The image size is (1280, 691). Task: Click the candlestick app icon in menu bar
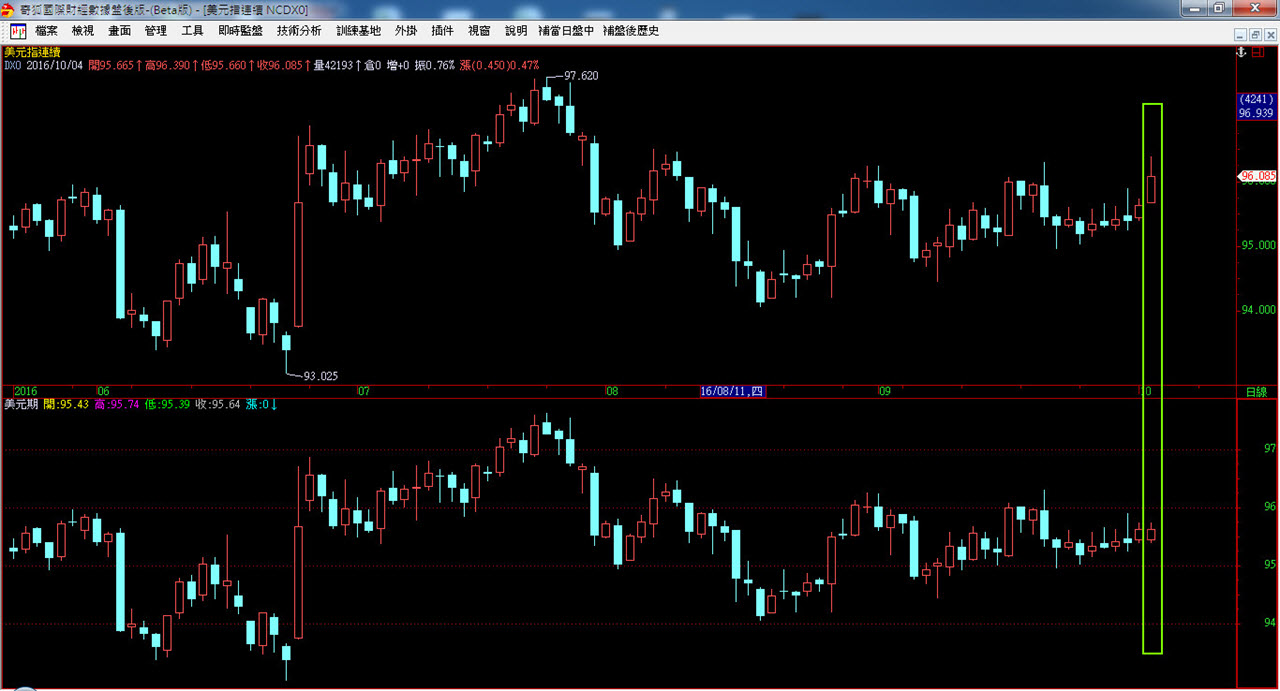coord(18,31)
